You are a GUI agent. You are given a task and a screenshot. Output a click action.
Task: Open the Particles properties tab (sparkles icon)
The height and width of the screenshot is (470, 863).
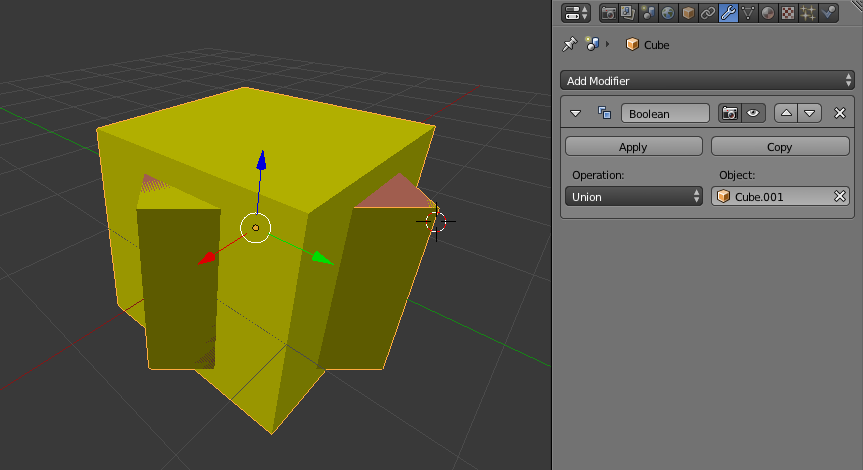point(807,13)
